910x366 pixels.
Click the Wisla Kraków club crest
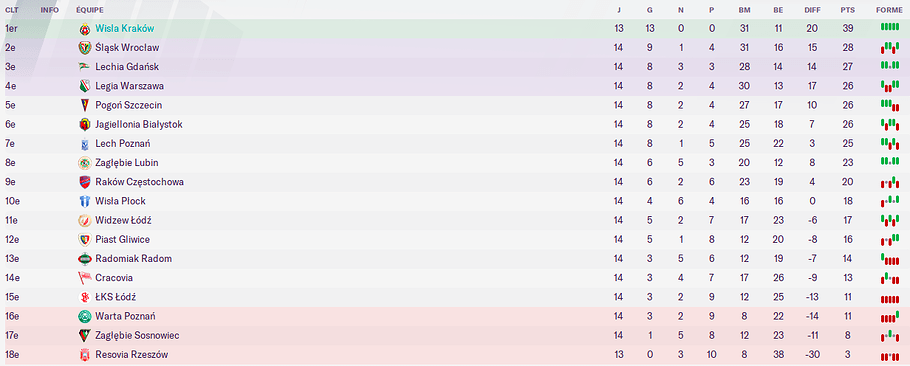pyautogui.click(x=85, y=28)
